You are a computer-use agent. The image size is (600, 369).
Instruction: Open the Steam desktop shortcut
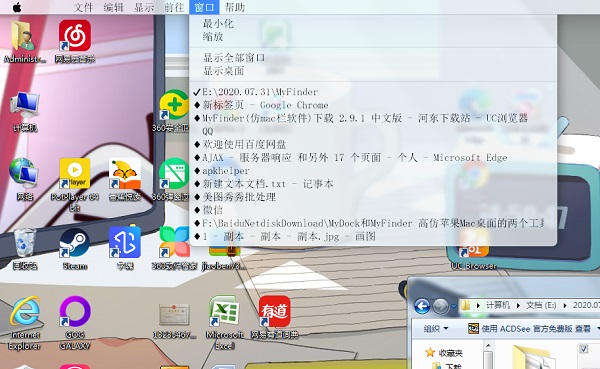tap(75, 249)
